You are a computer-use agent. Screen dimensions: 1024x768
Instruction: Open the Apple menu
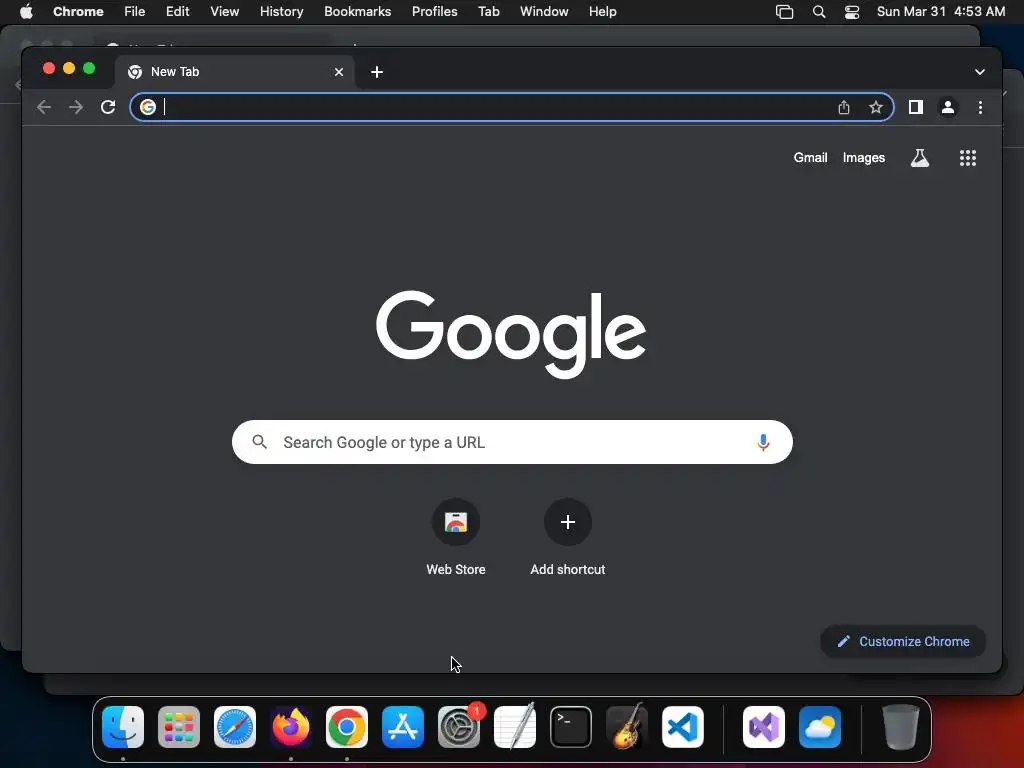(x=26, y=11)
